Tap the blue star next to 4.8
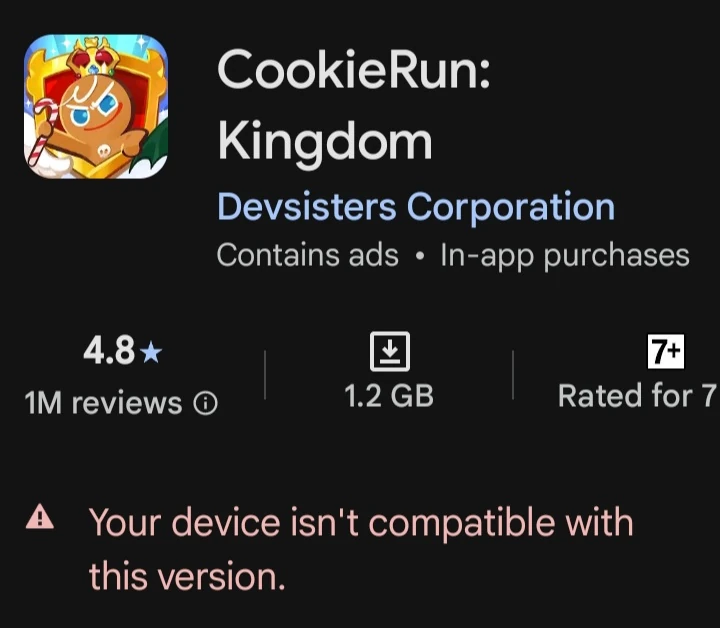Image resolution: width=720 pixels, height=628 pixels. [151, 353]
